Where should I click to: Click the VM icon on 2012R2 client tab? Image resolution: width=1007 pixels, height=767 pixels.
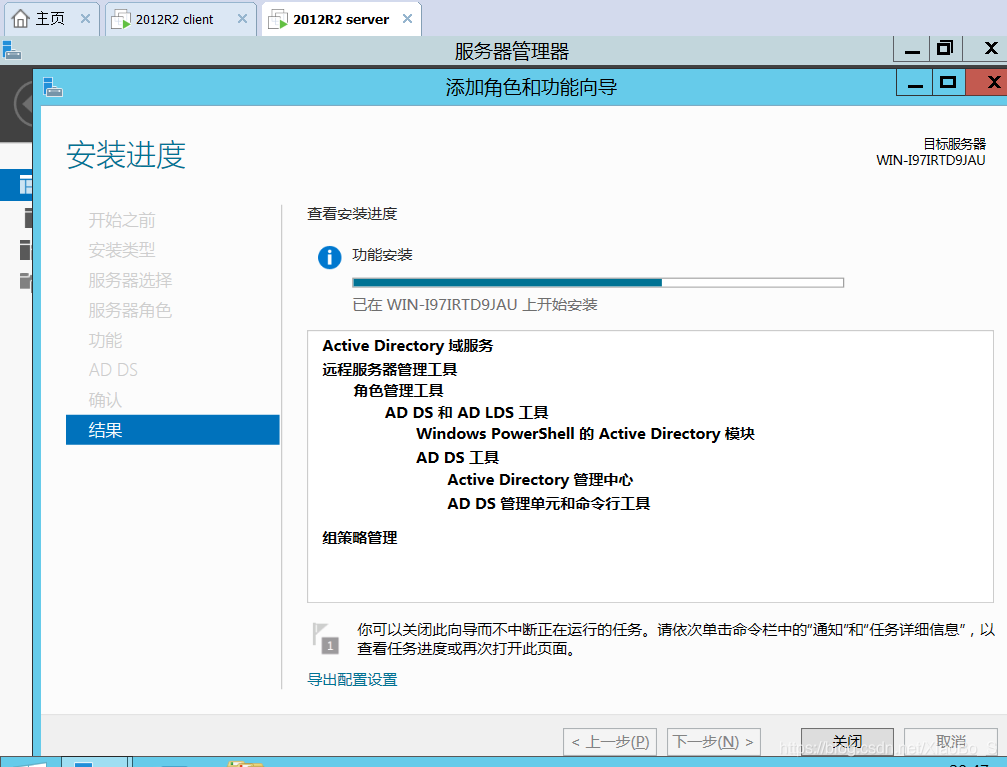pos(120,20)
